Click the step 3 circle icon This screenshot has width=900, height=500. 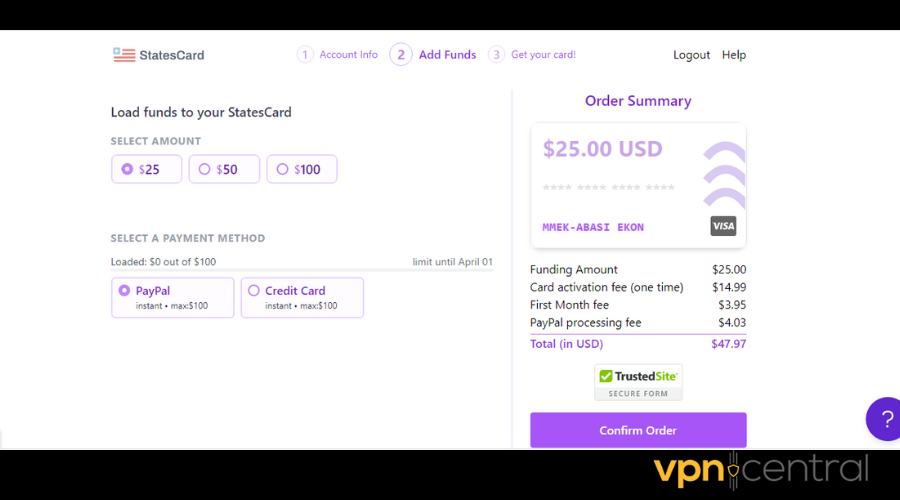(x=496, y=55)
